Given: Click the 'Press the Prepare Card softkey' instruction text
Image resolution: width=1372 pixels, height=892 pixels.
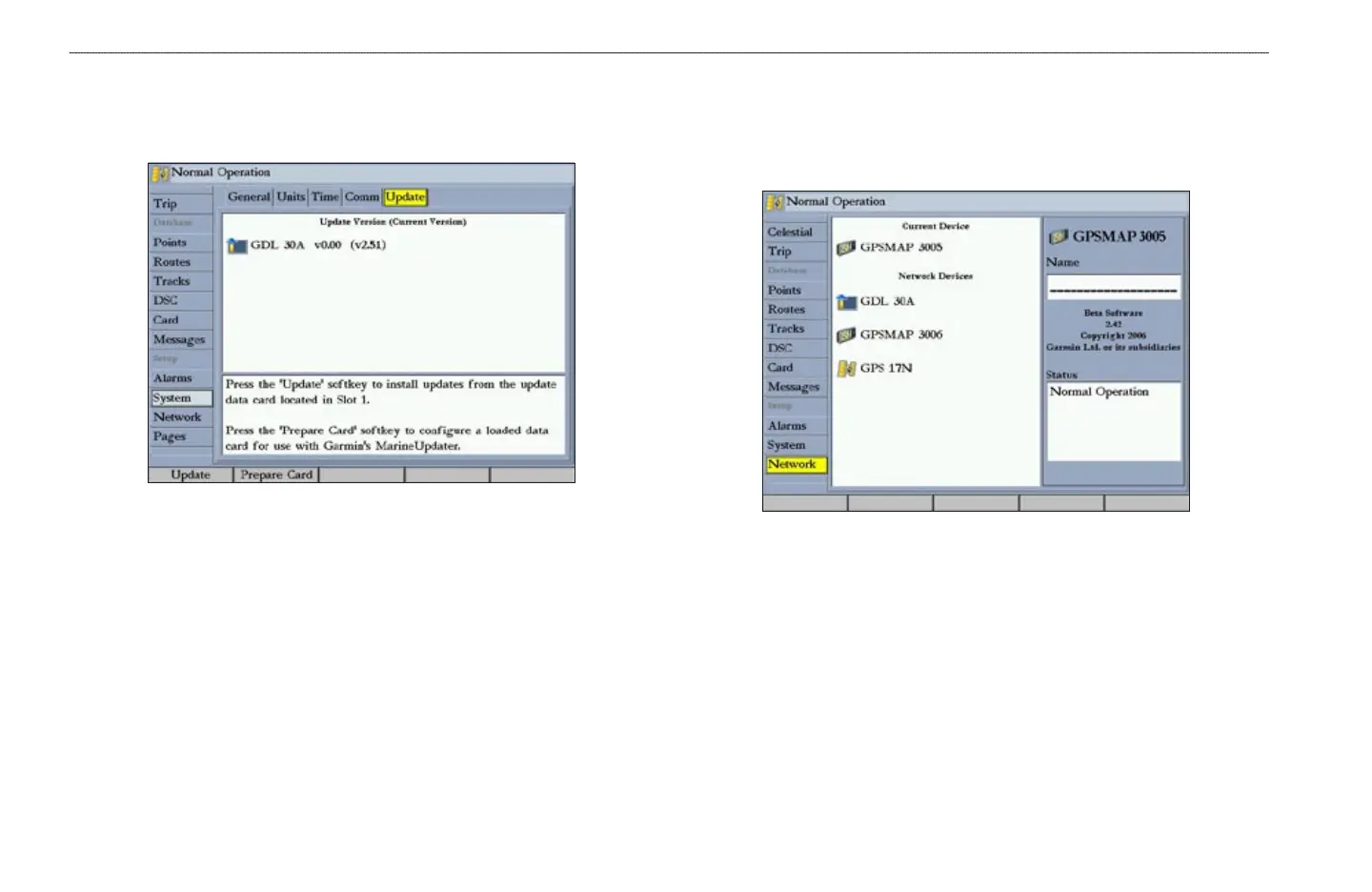Looking at the screenshot, I should click(x=387, y=438).
